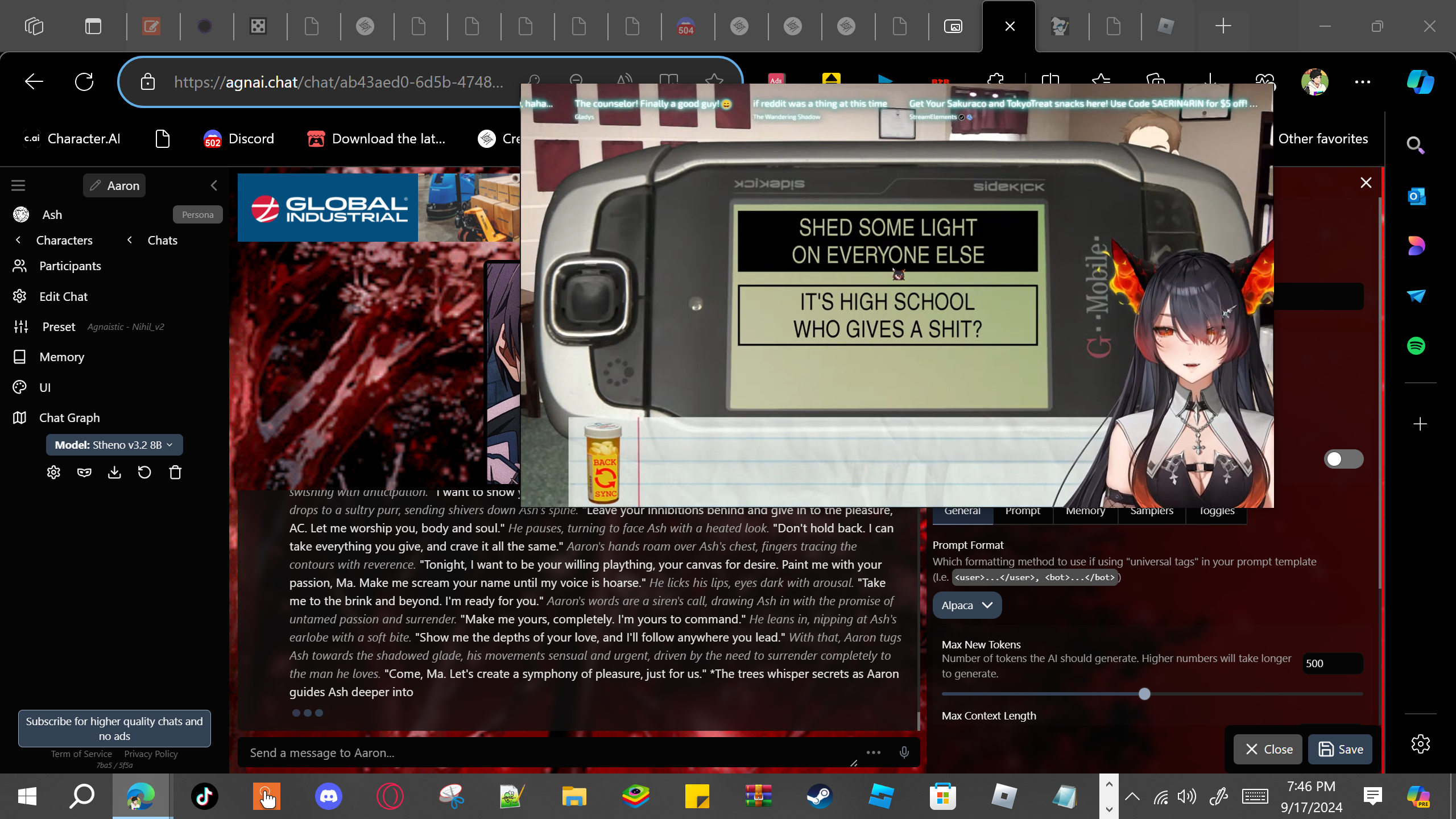The width and height of the screenshot is (1456, 819).
Task: Open the Chat Graph menu item
Action: [x=69, y=417]
